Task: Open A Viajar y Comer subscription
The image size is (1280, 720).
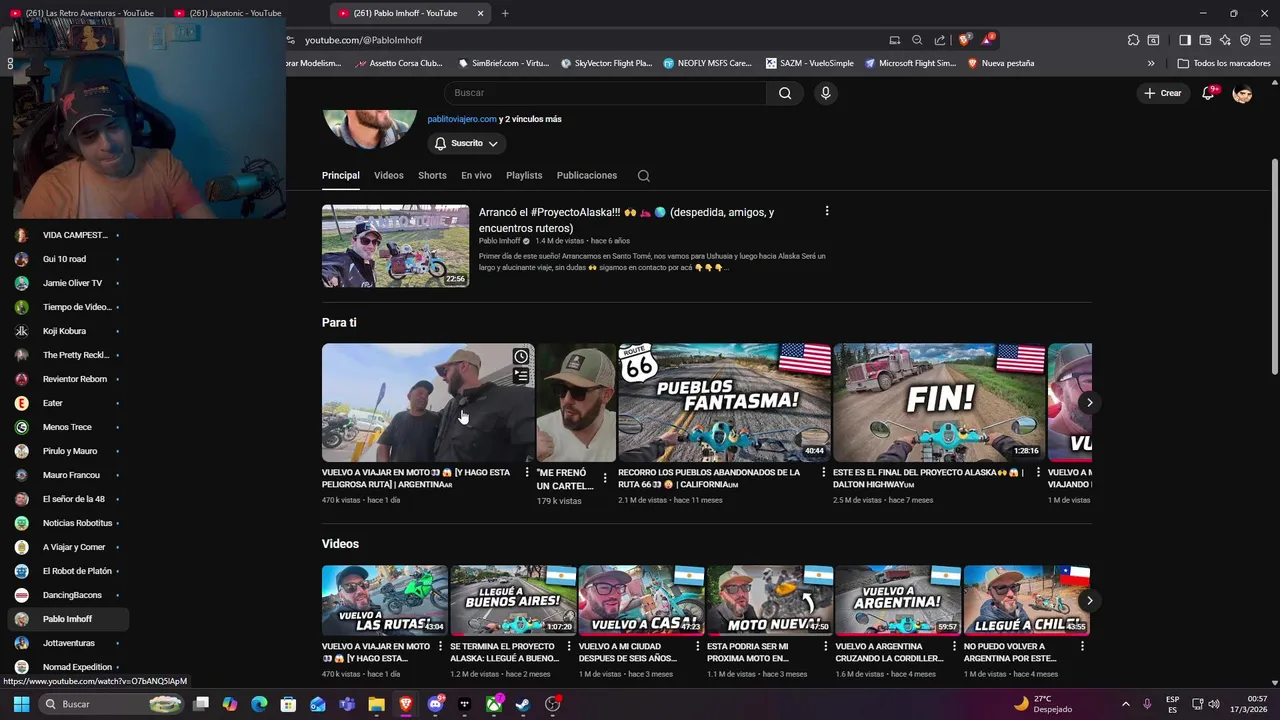Action: [67, 547]
